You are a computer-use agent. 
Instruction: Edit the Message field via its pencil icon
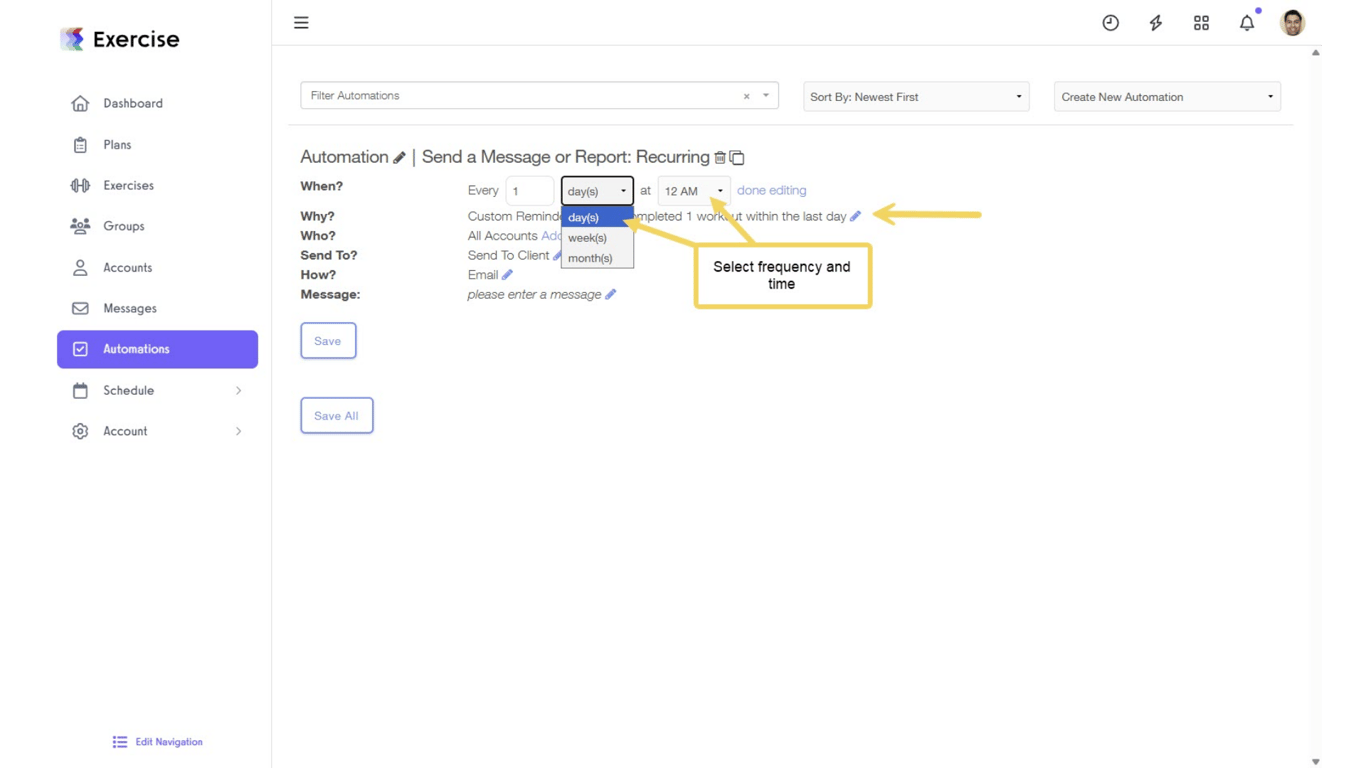[x=613, y=294]
